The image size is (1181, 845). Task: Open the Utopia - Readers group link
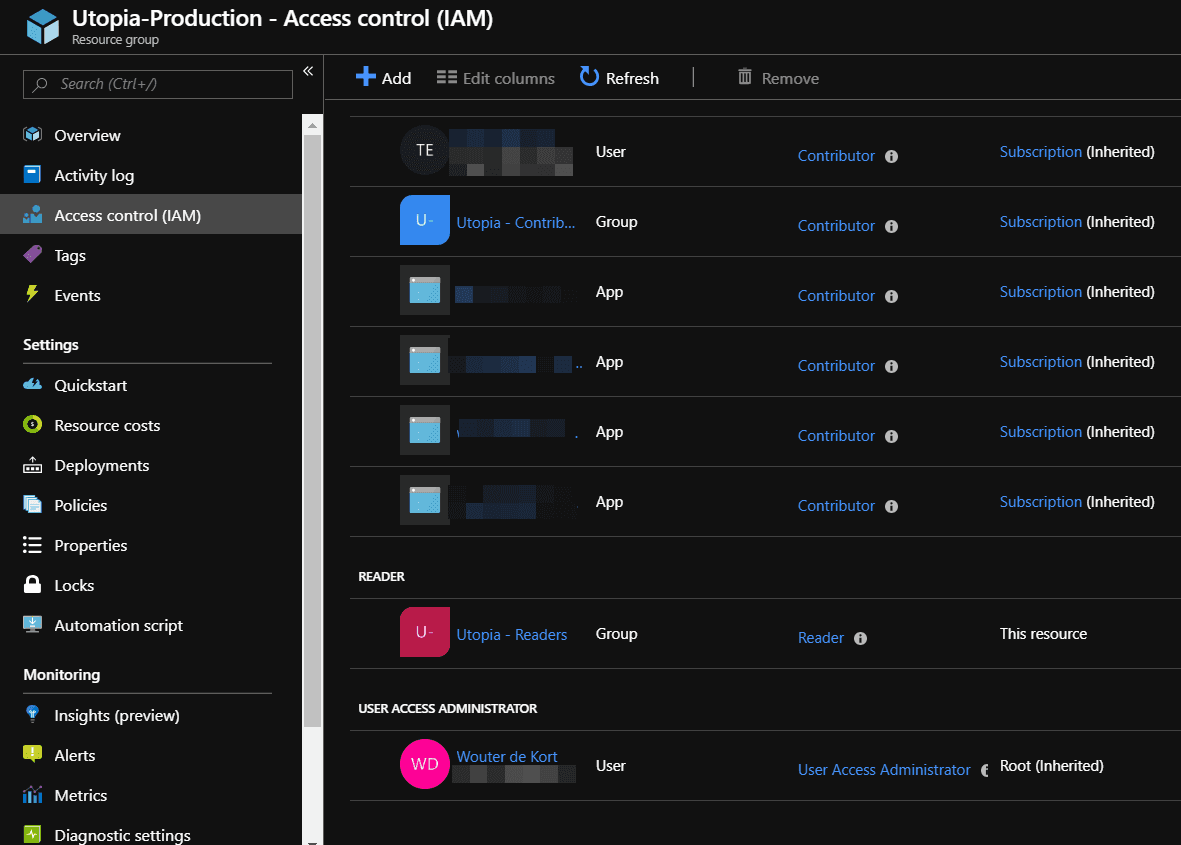(511, 635)
